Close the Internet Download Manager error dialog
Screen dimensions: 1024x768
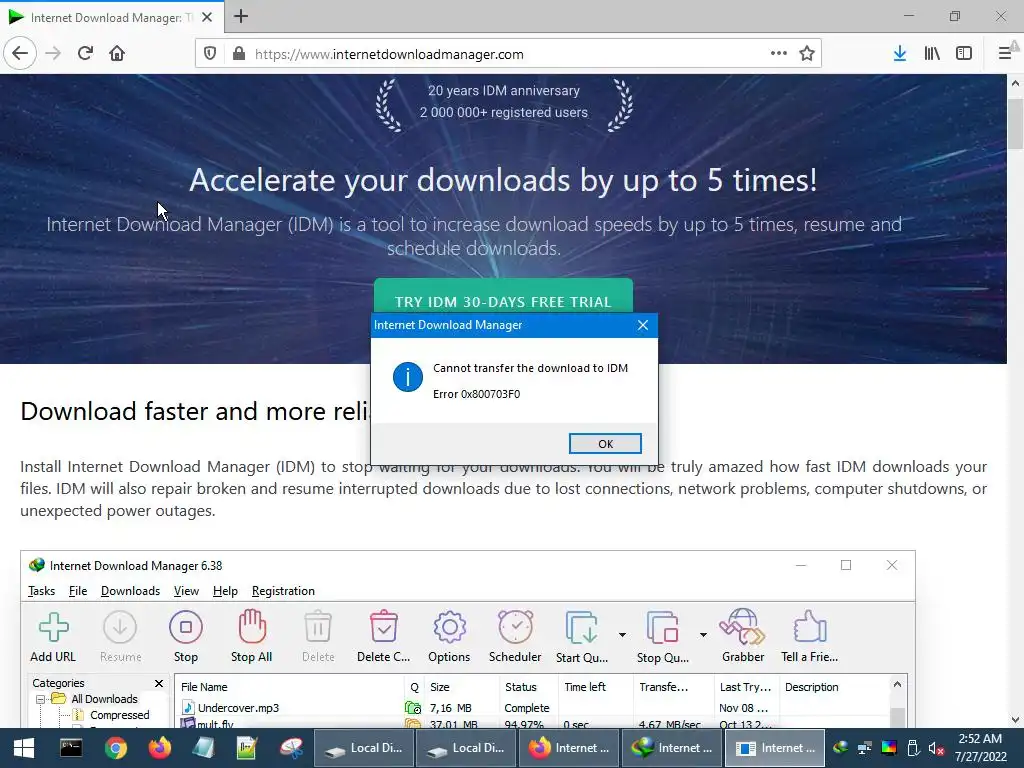click(643, 325)
